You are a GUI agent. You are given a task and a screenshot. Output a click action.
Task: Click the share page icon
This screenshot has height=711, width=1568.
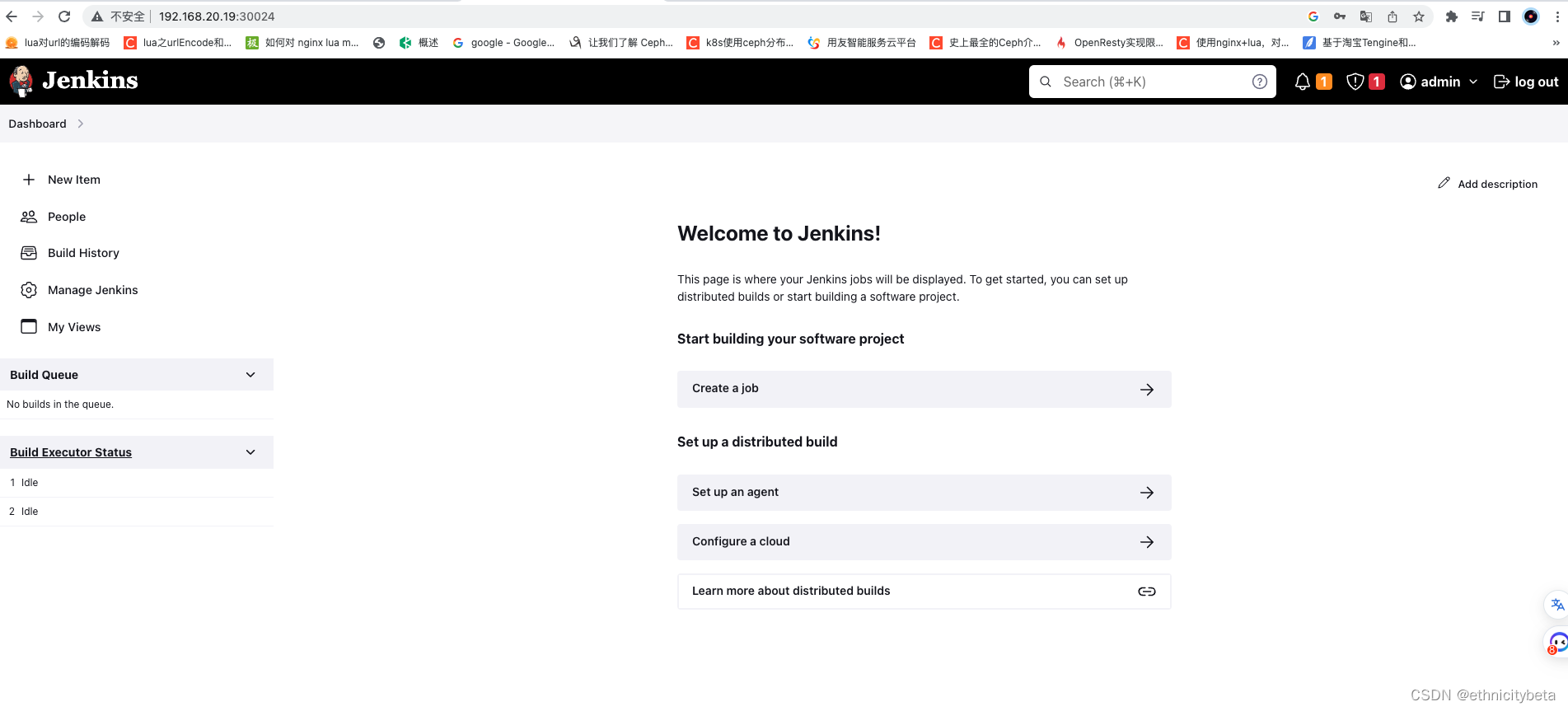pyautogui.click(x=1392, y=16)
